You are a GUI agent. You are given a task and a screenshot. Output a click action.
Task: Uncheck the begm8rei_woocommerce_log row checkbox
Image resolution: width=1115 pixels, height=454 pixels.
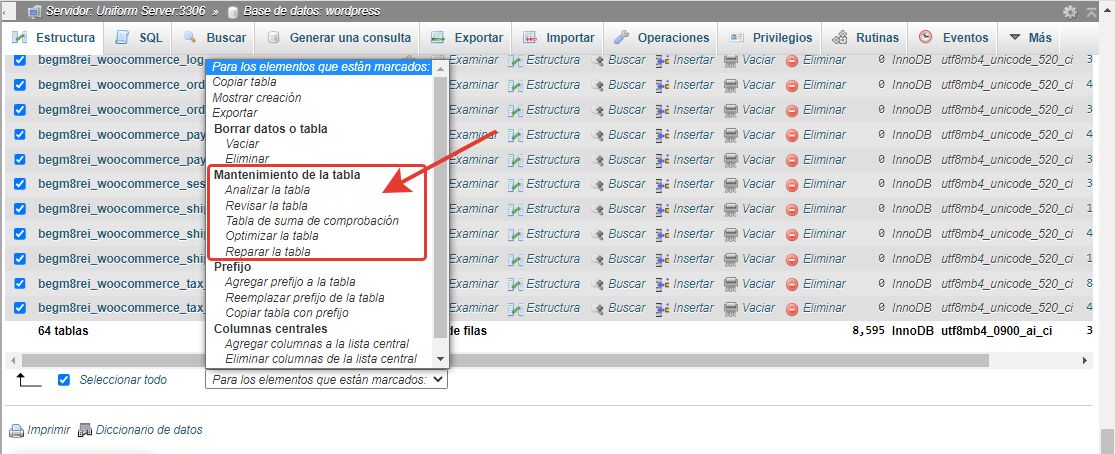pyautogui.click(x=20, y=60)
